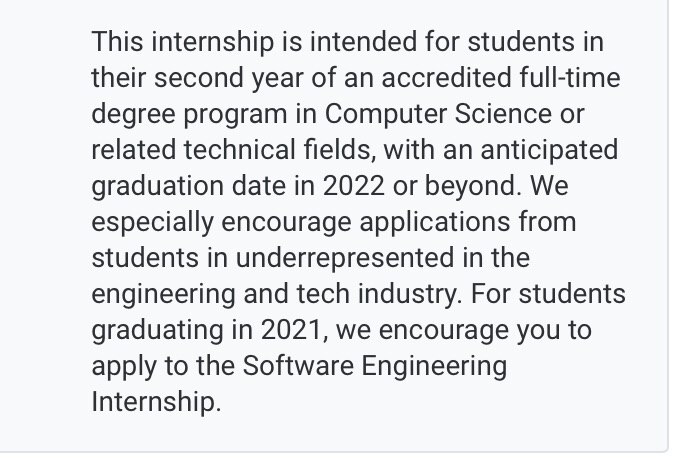Screen dimensions: 699x462
Task: Click the word "beyond."
Action: 473,186
